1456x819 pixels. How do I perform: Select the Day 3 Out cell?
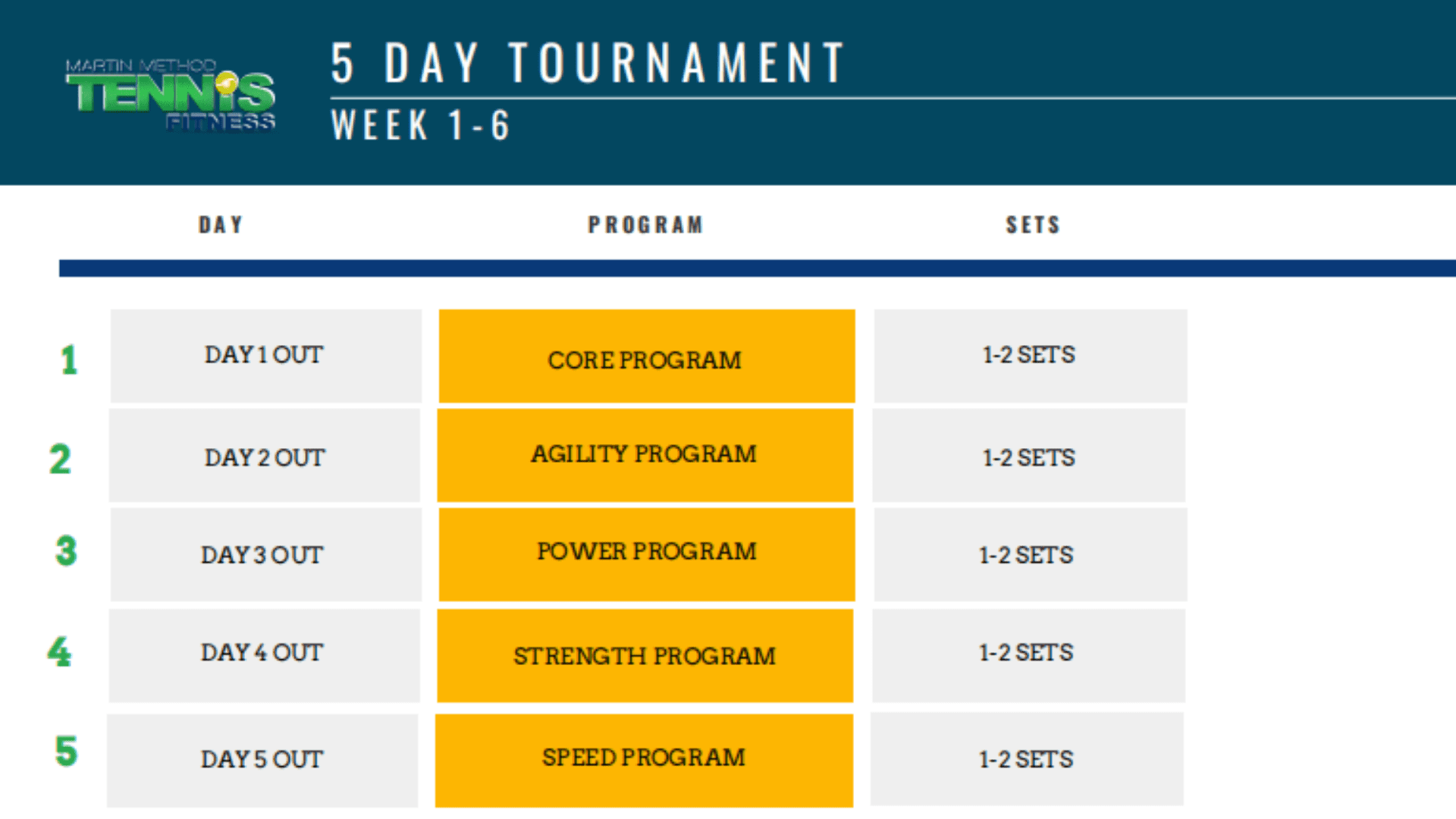click(266, 554)
